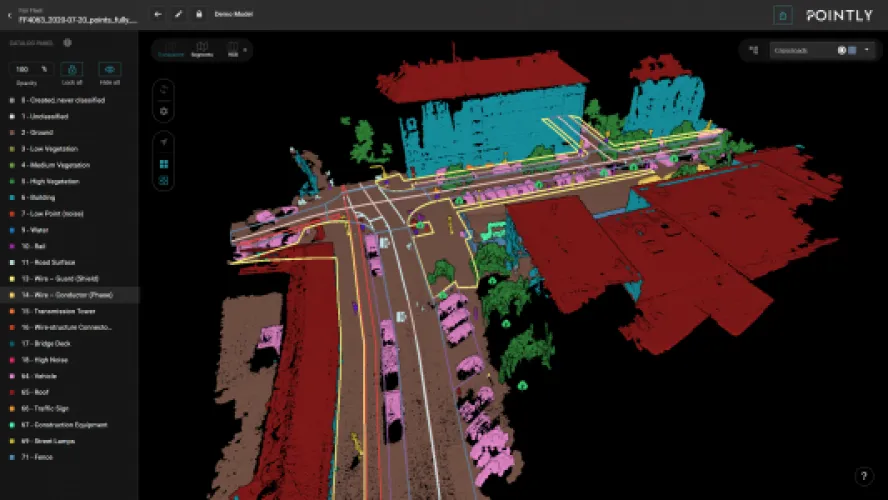
Task: Expand the arrow next to the third tool tab
Action: pyautogui.click(x=245, y=48)
